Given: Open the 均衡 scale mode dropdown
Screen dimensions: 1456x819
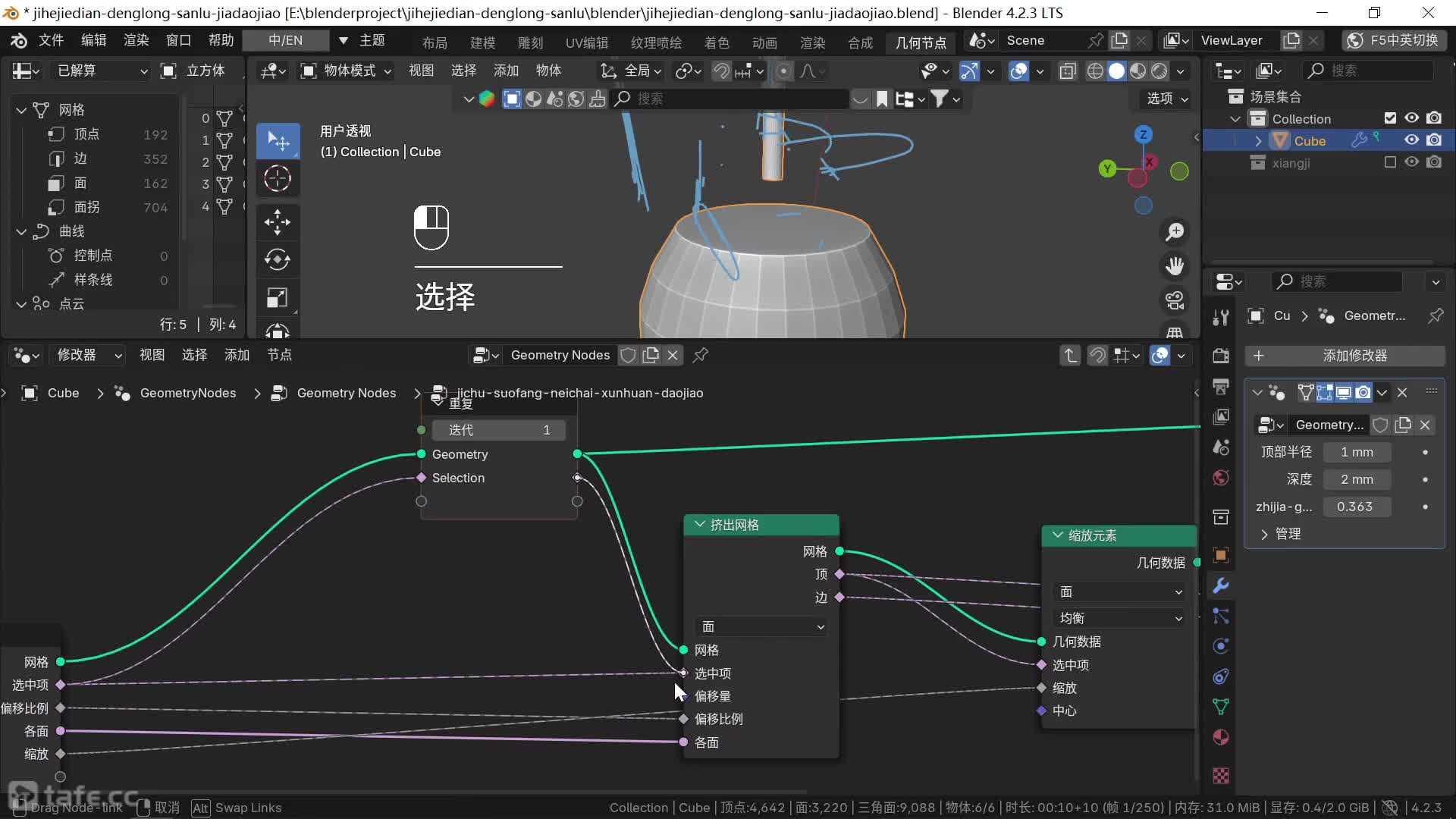Looking at the screenshot, I should (1119, 618).
